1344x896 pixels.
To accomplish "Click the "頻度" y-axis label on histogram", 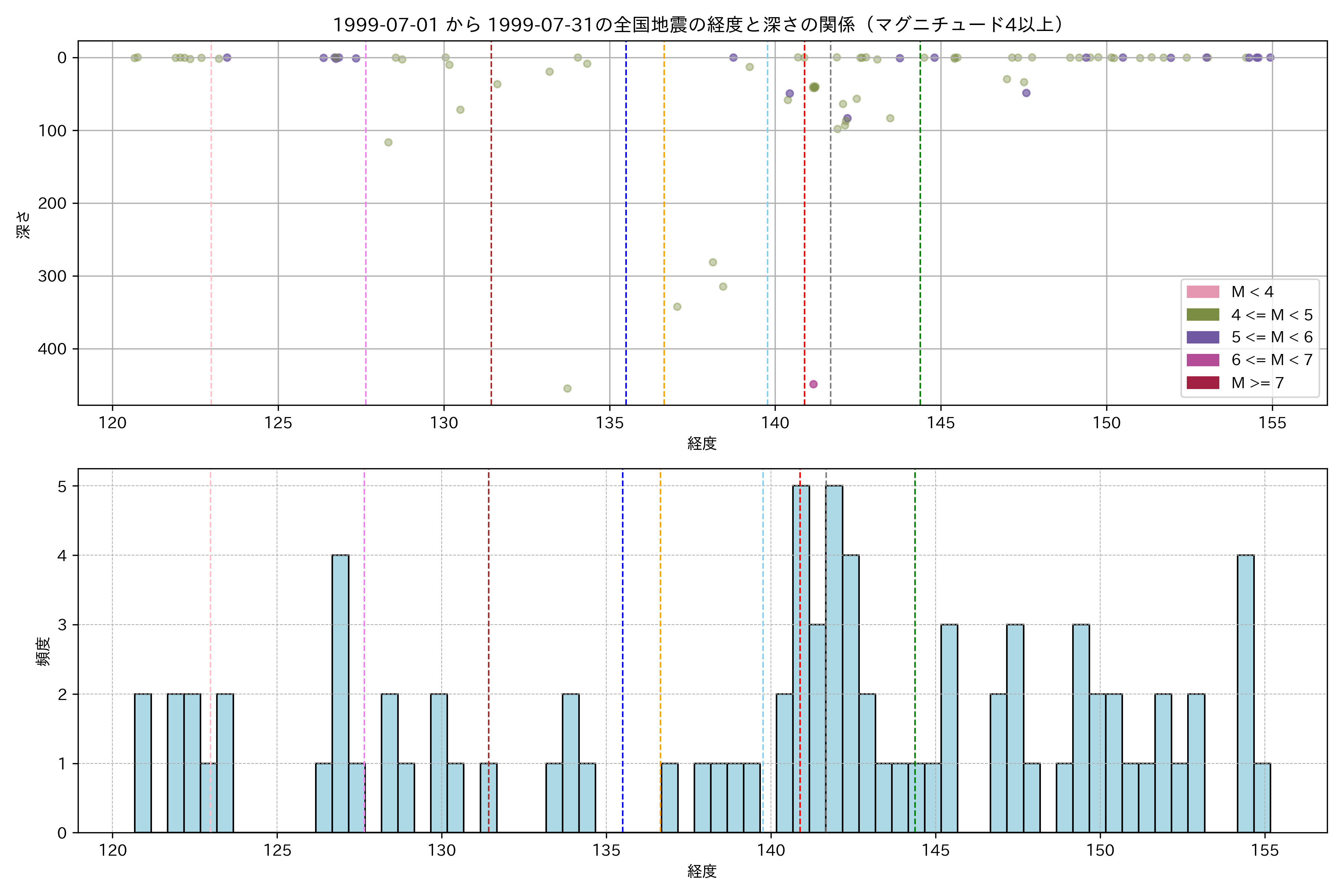I will tap(43, 651).
